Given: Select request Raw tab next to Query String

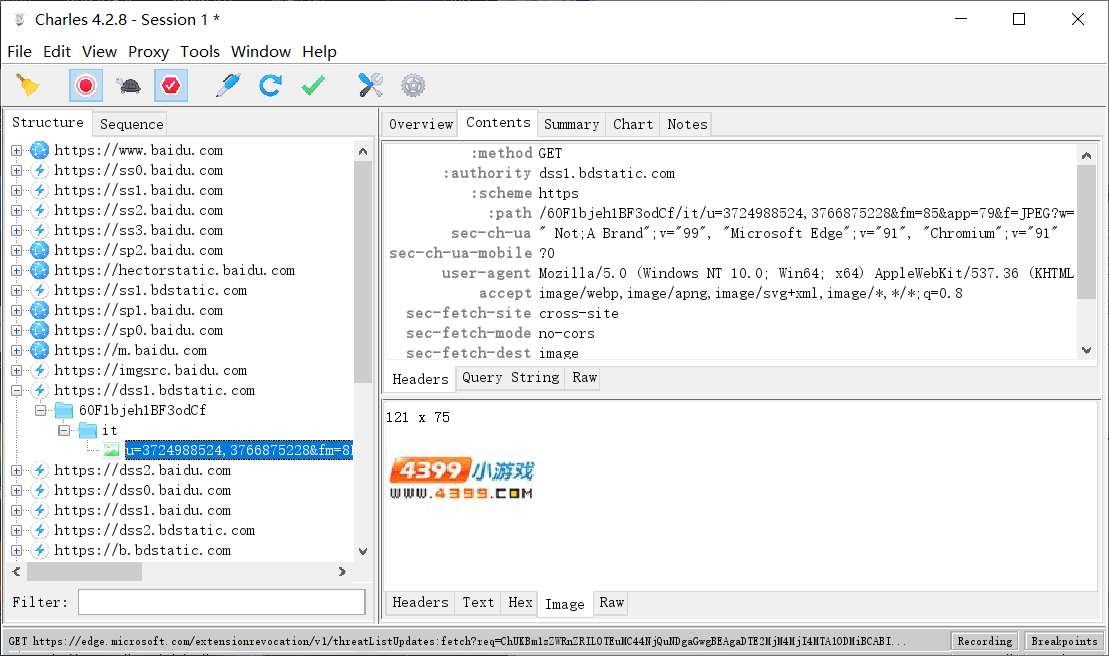Looking at the screenshot, I should click(584, 377).
